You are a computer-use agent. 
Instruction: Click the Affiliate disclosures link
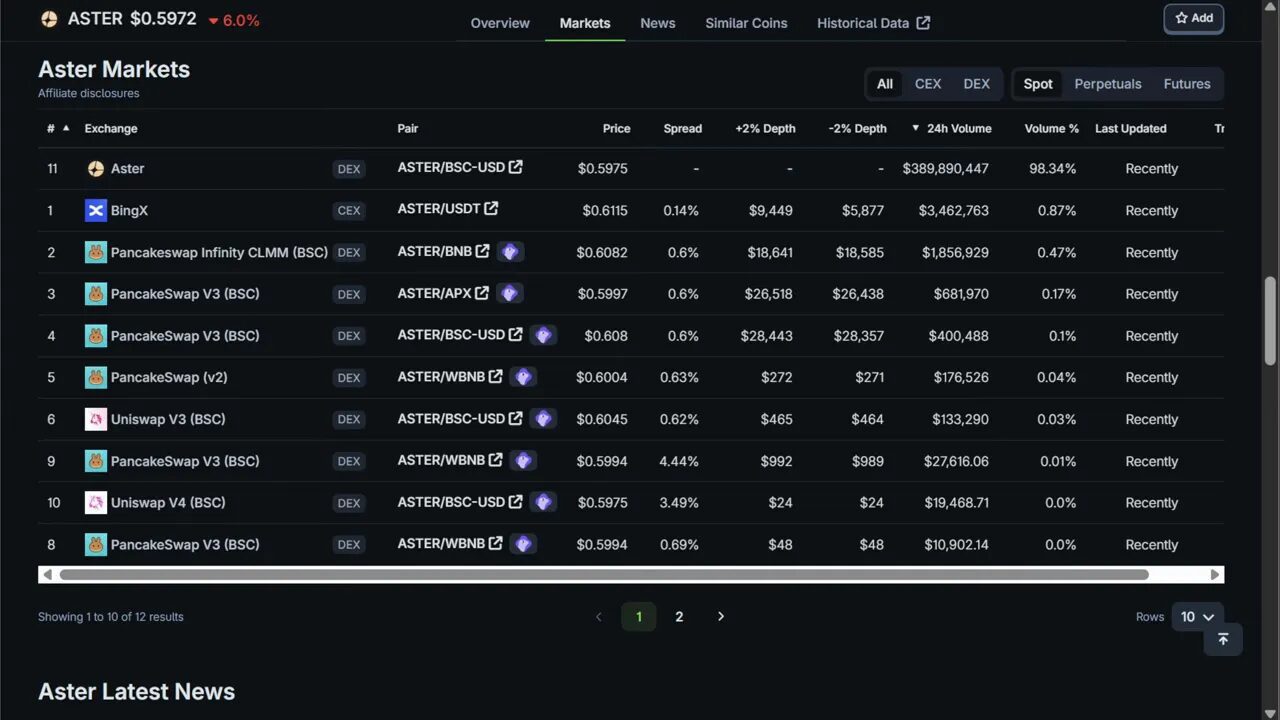88,93
